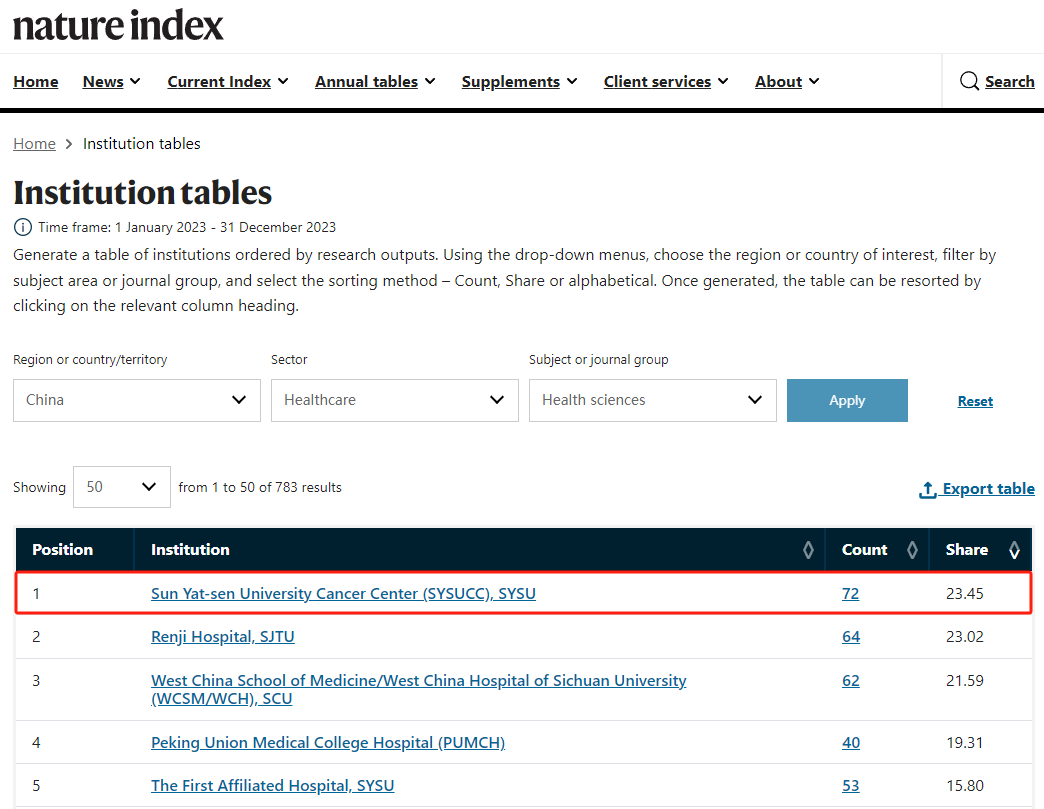Sort table by Count column arrows

[911, 550]
